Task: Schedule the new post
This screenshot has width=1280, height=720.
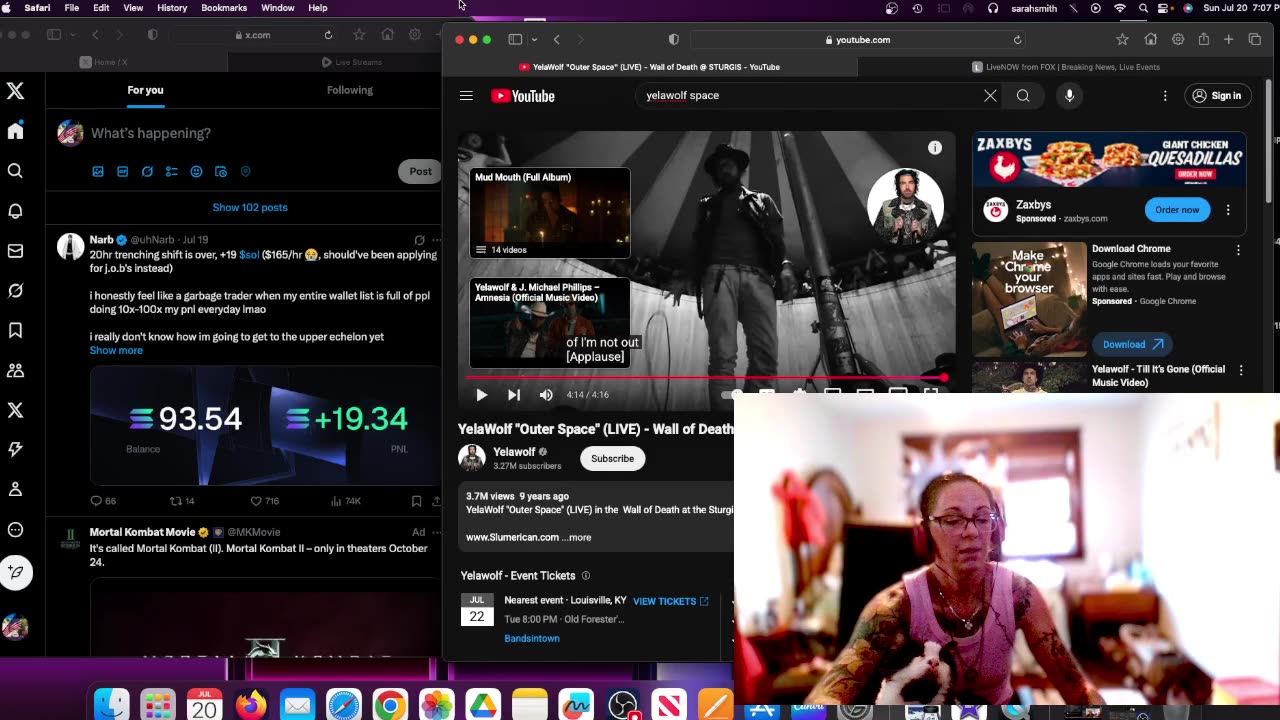Action: tap(221, 171)
